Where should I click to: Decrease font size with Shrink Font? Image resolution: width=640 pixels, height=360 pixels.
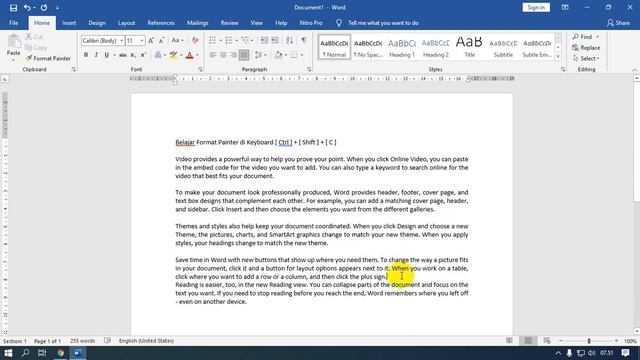(x=162, y=40)
